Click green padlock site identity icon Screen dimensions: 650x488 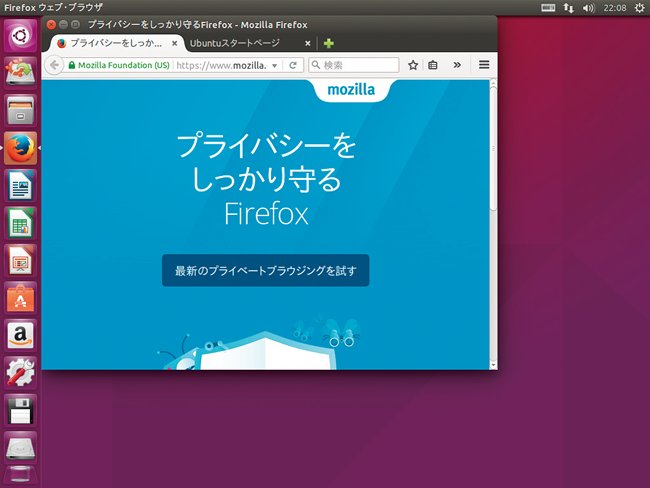click(x=72, y=65)
